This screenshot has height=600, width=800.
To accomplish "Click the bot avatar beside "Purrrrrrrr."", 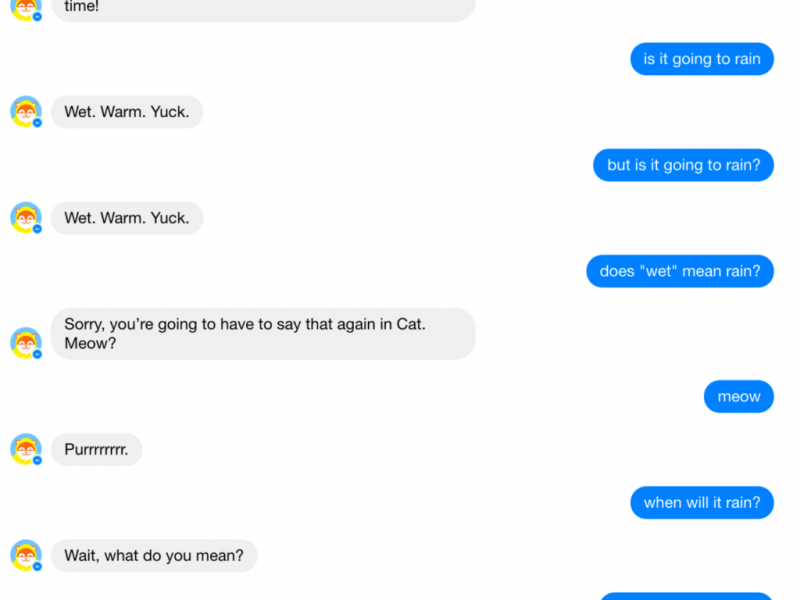I will (x=25, y=449).
